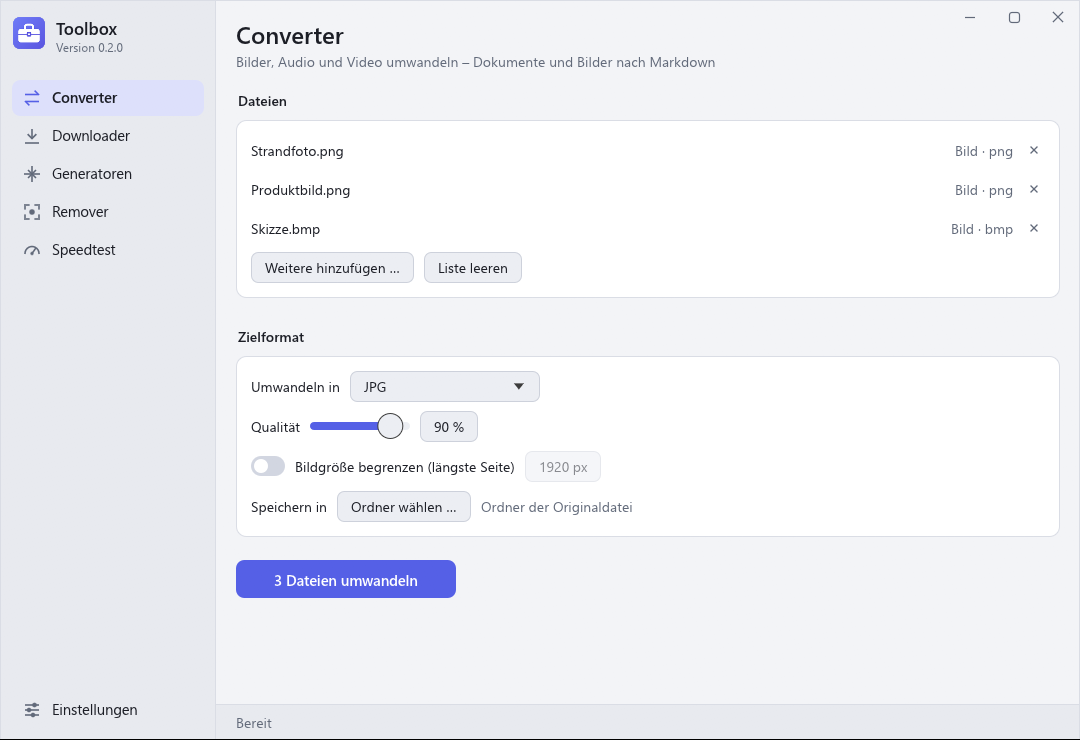
Task: Select the Strandfoto.png file name
Action: point(297,152)
